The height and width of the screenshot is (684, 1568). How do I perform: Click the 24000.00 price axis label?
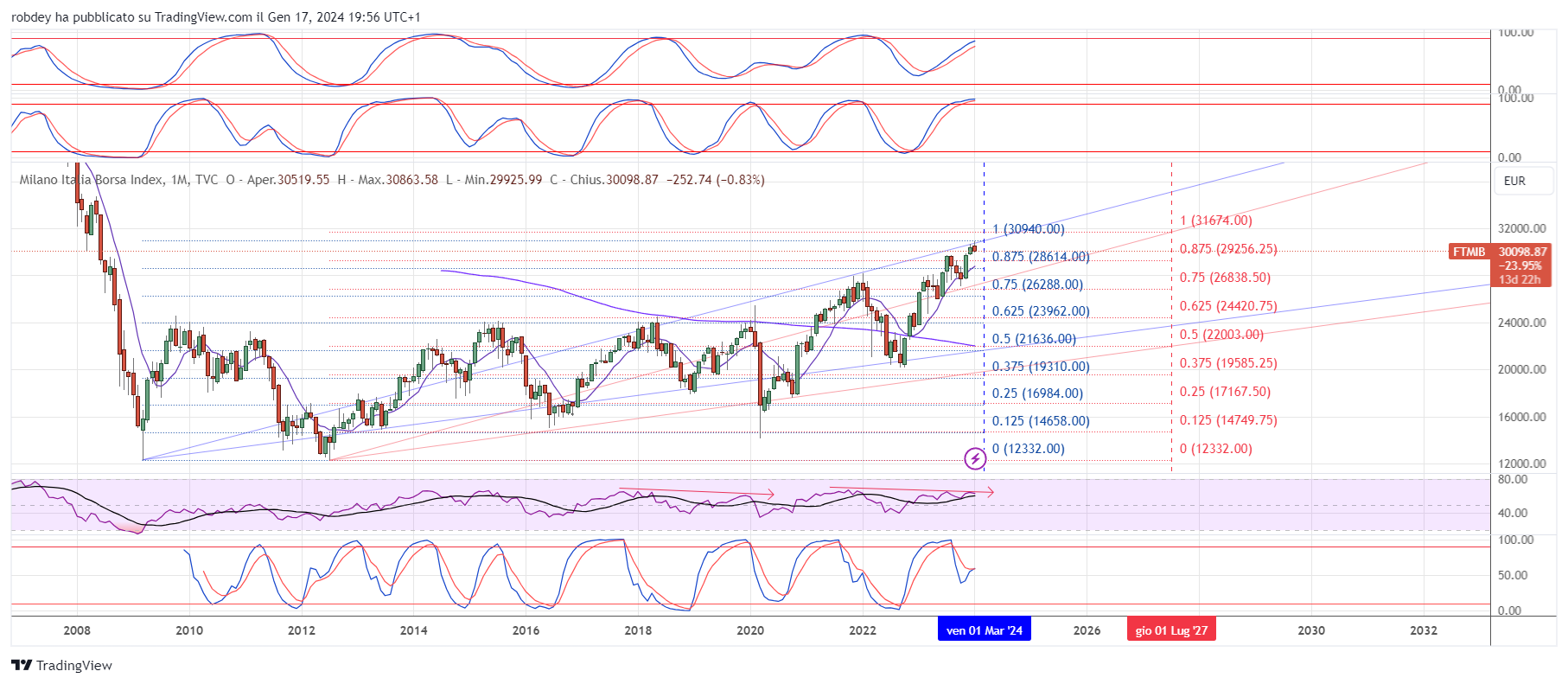(1521, 323)
